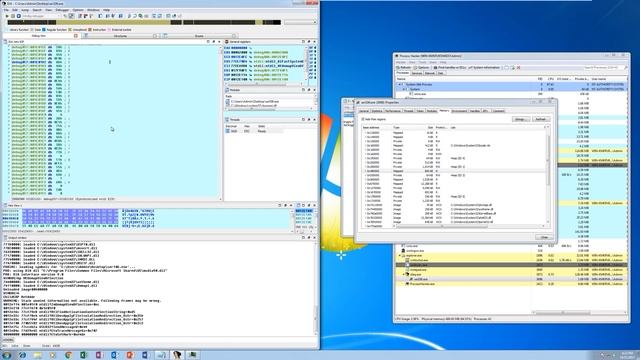Viewport: 640px width, 360px height.
Task: Collapse the explorer.exe tree node
Action: click(x=400, y=256)
